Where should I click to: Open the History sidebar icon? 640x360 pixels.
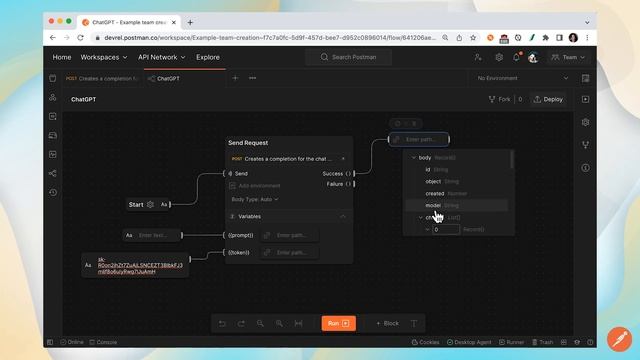click(53, 192)
